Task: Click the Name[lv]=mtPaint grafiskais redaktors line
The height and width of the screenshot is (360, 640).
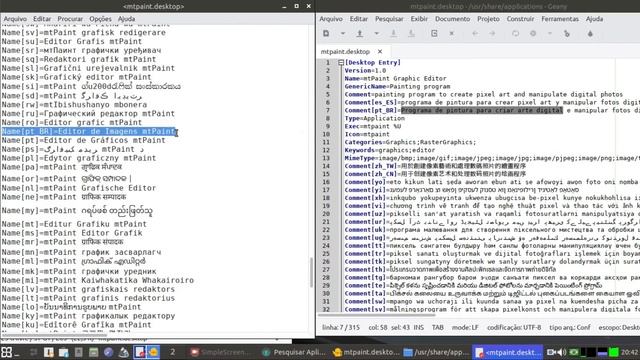Action: pos(88,289)
